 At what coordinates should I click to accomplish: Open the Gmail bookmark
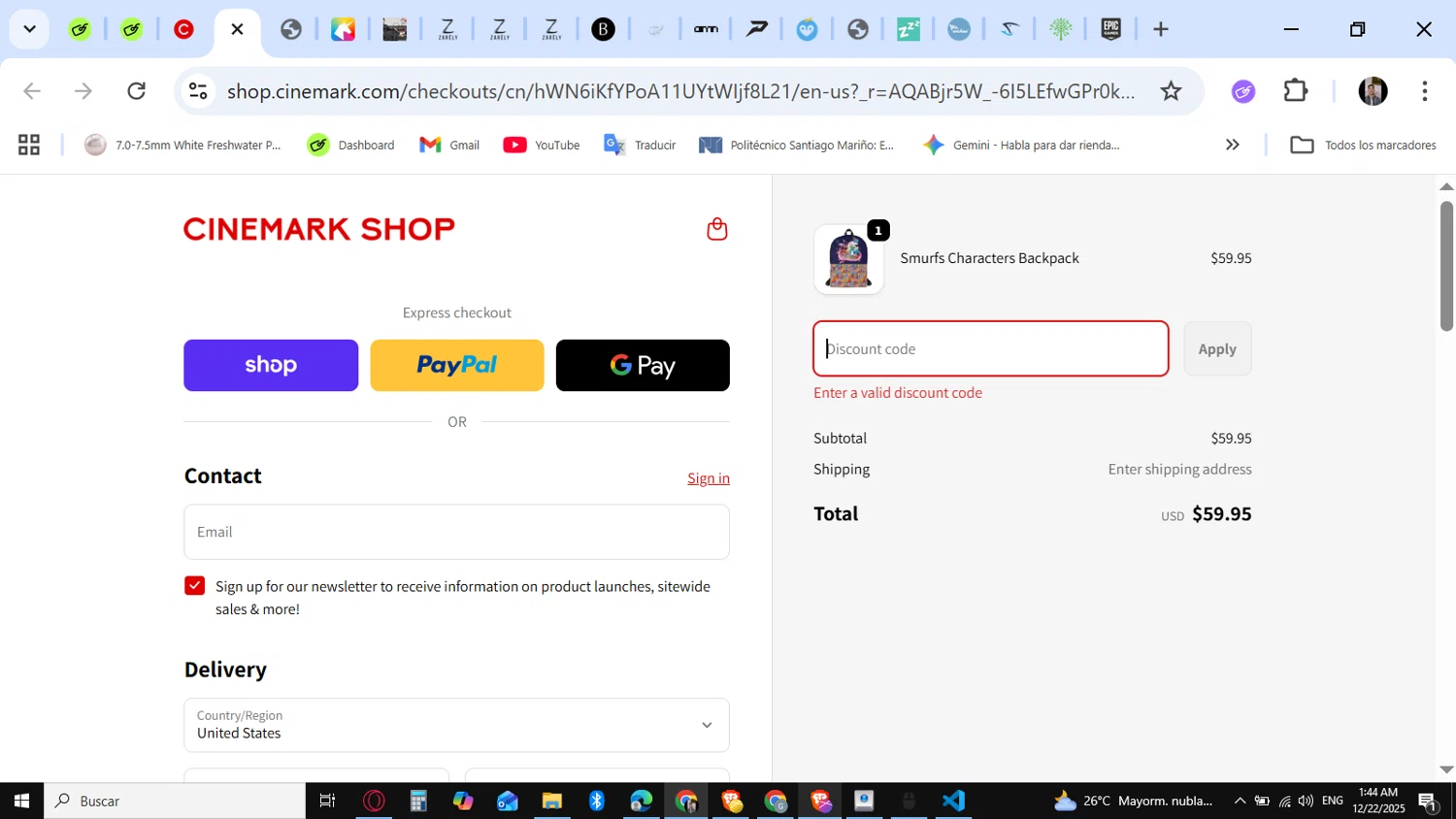(449, 145)
